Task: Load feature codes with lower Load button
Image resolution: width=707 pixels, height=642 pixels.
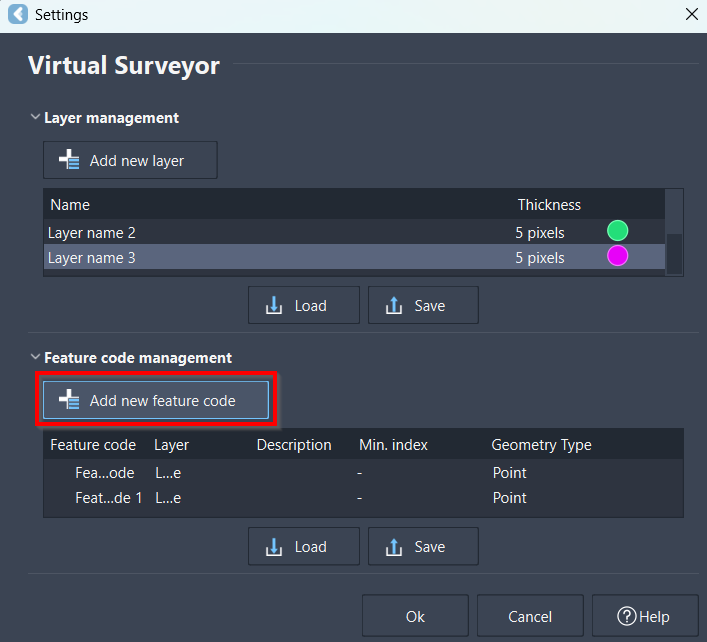Action: 304,546
